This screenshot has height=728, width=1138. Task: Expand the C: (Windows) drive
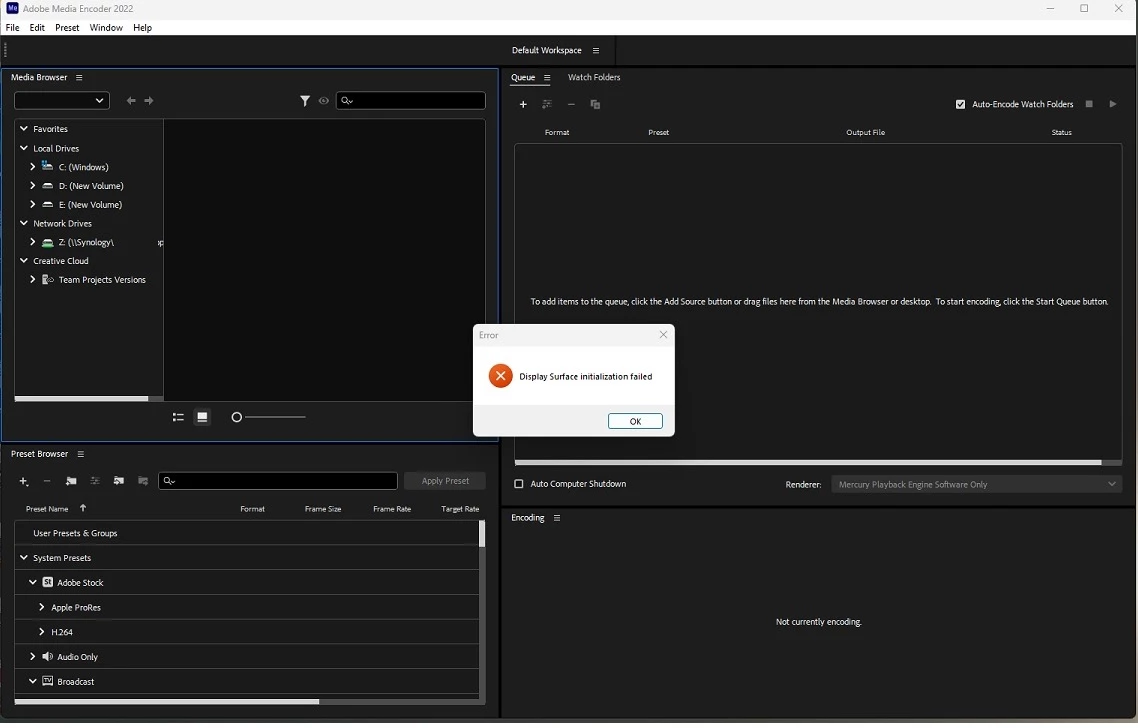33,167
